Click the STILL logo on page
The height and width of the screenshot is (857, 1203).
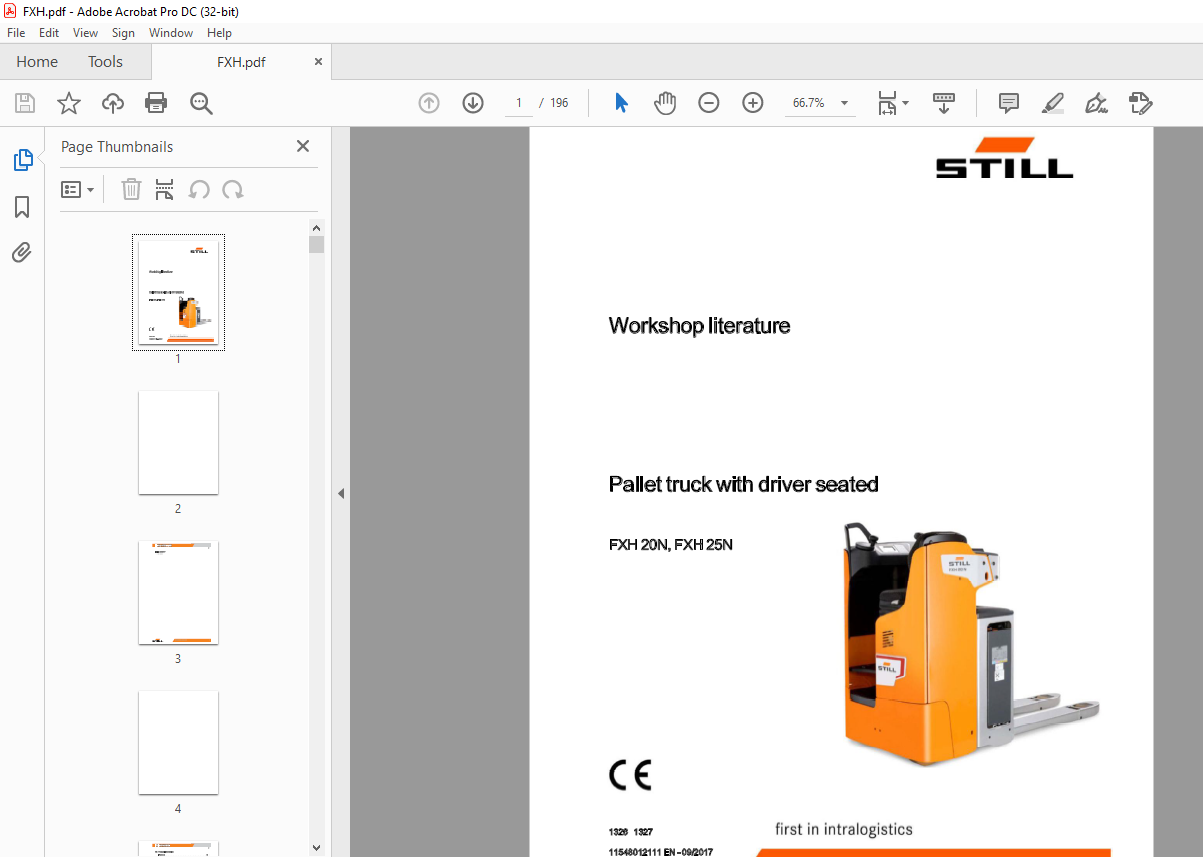click(x=1004, y=158)
